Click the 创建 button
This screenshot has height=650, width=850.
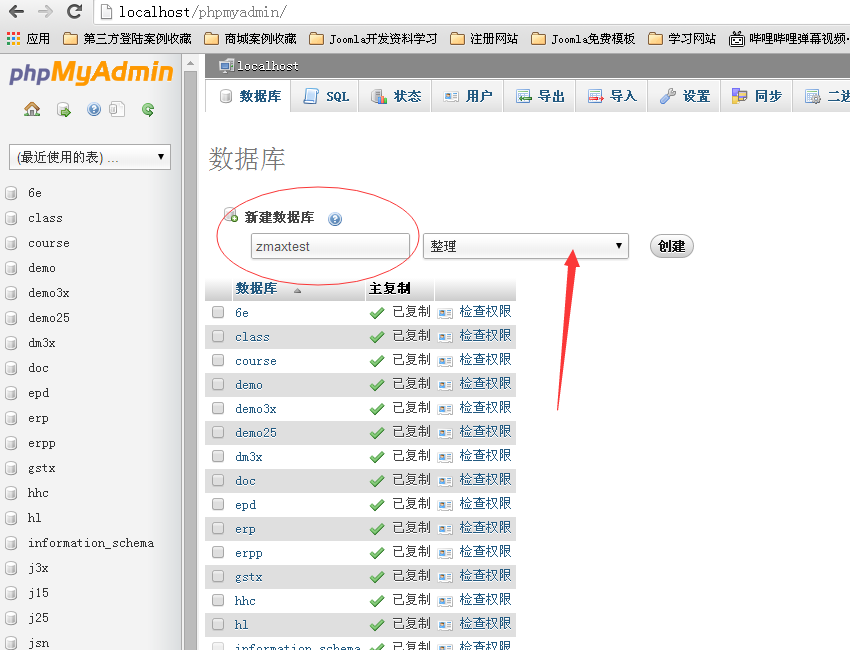pos(672,246)
